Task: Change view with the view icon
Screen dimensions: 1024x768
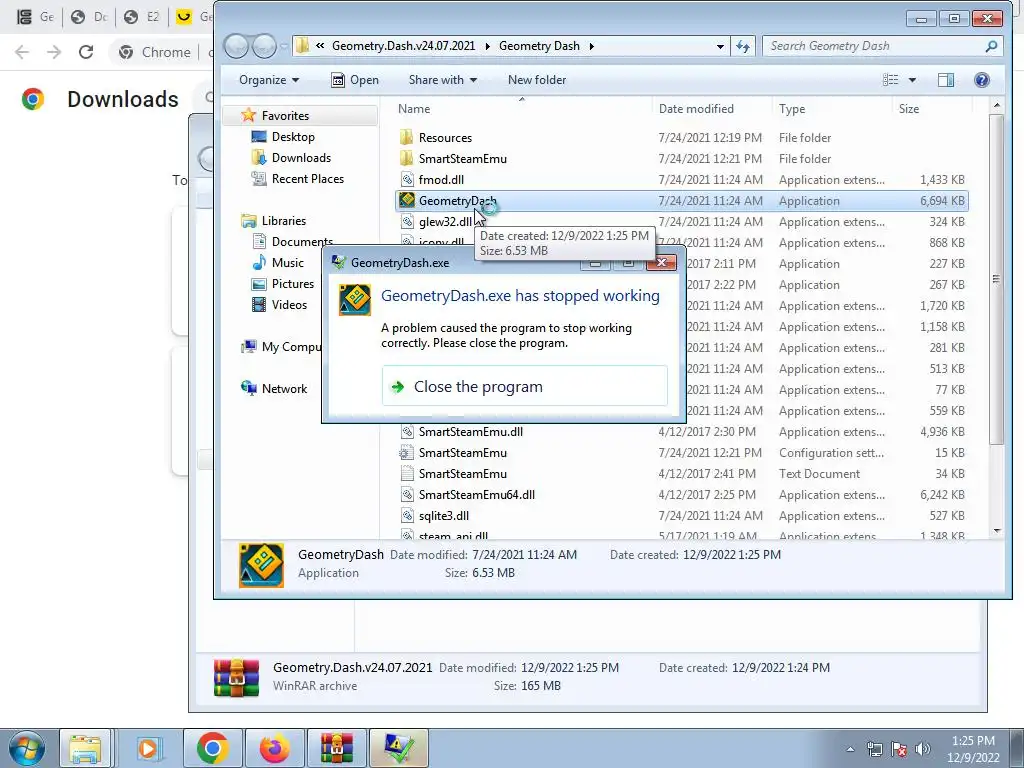Action: tap(890, 80)
